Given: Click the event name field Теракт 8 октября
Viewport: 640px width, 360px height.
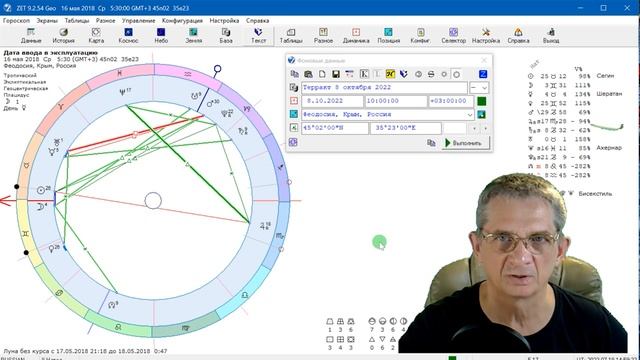Looking at the screenshot, I should [384, 88].
